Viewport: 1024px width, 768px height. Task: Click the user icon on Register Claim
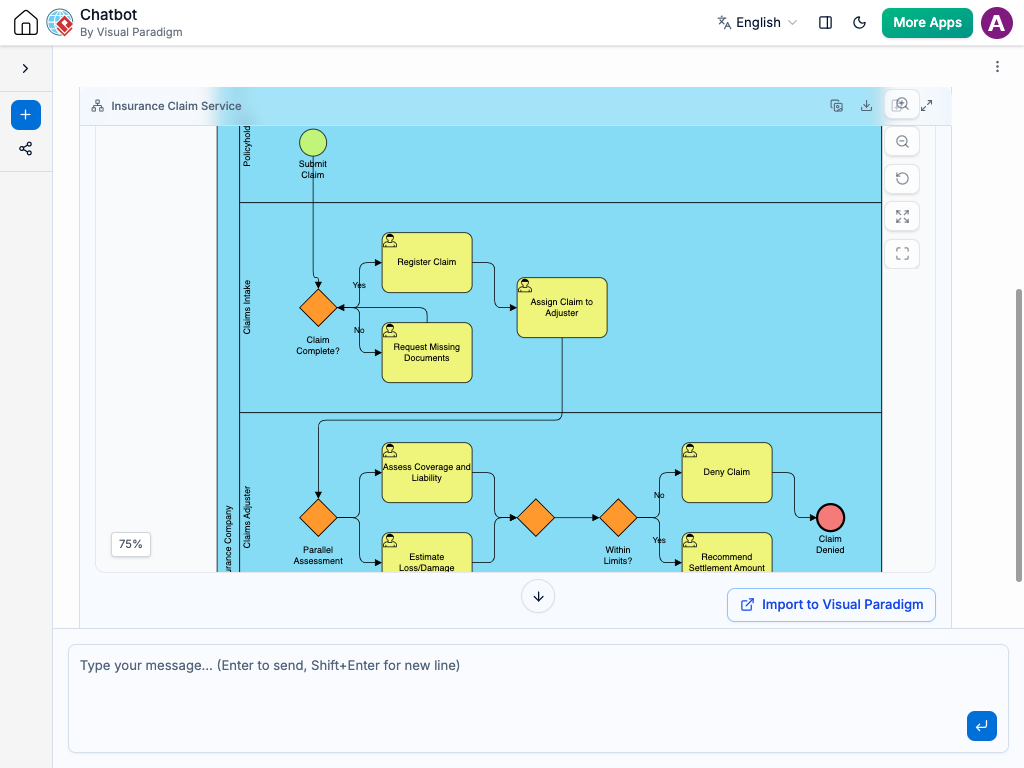tap(390, 241)
